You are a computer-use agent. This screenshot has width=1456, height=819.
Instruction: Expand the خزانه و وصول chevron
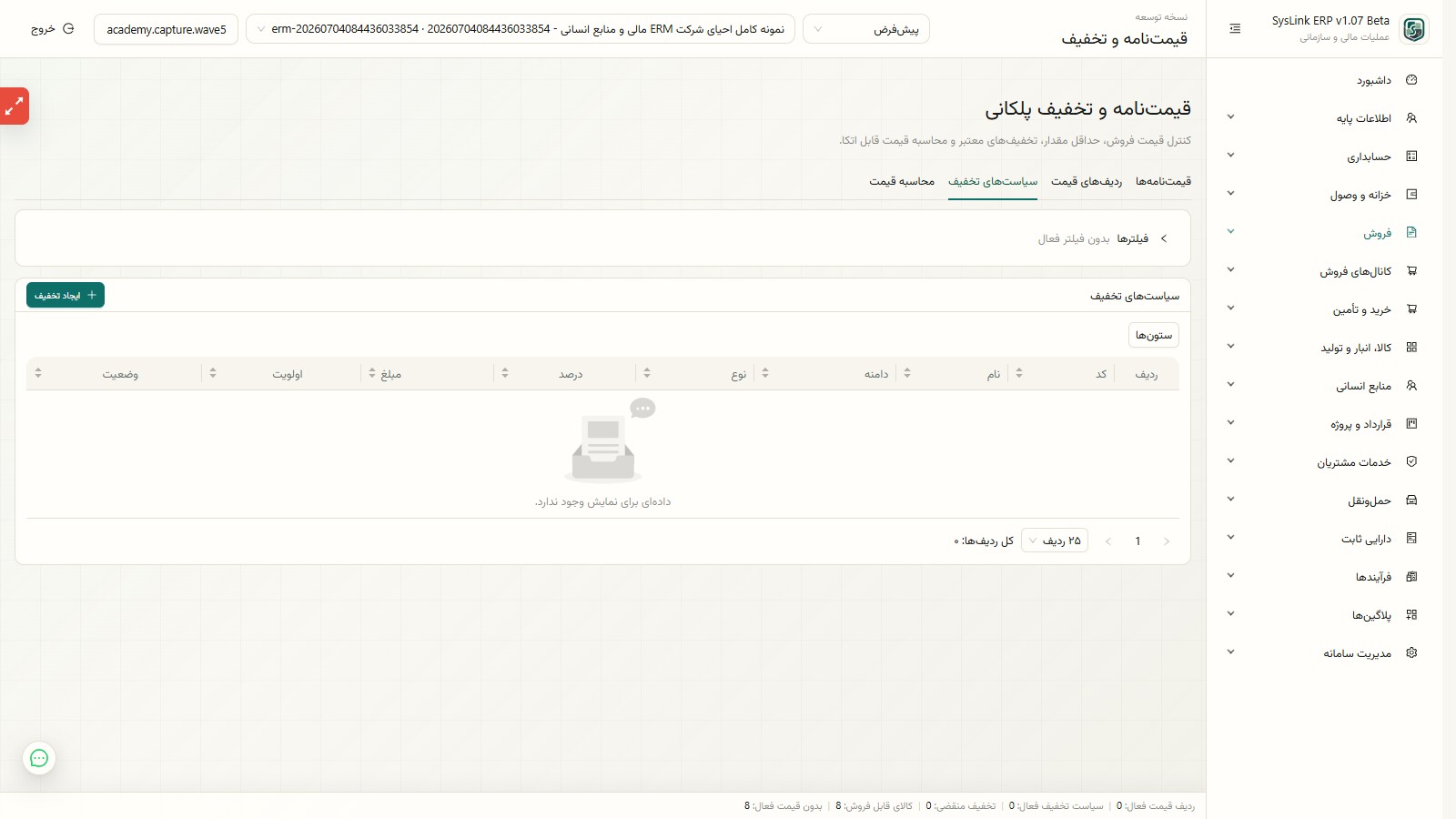coord(1230,194)
